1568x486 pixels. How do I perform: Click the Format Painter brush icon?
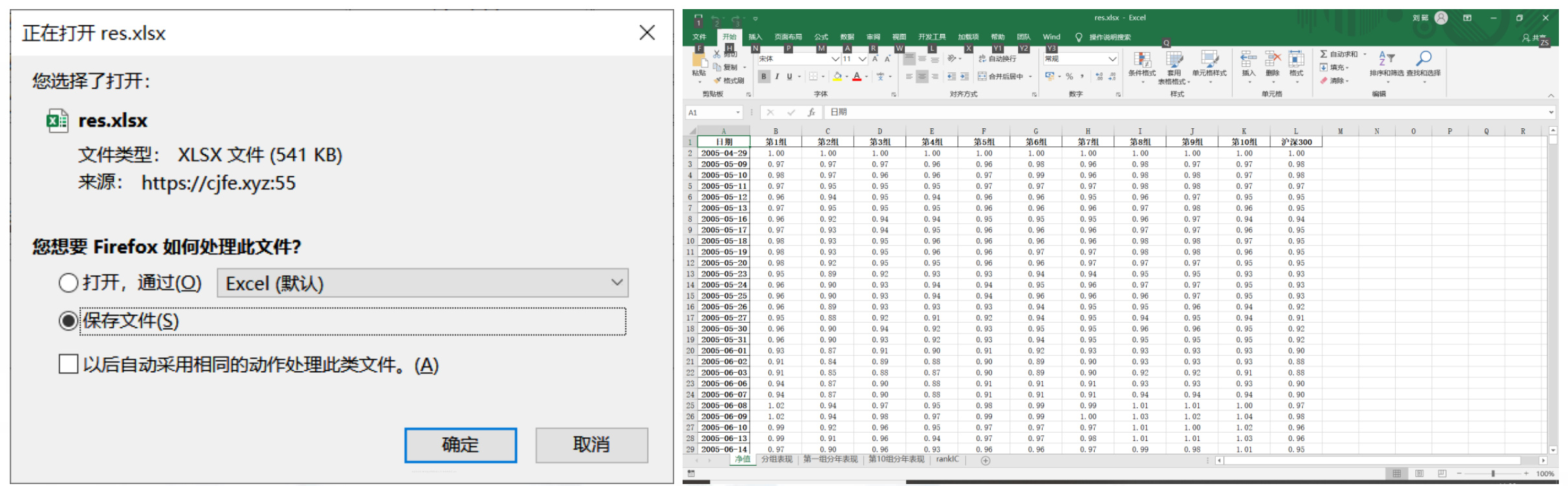tap(718, 81)
